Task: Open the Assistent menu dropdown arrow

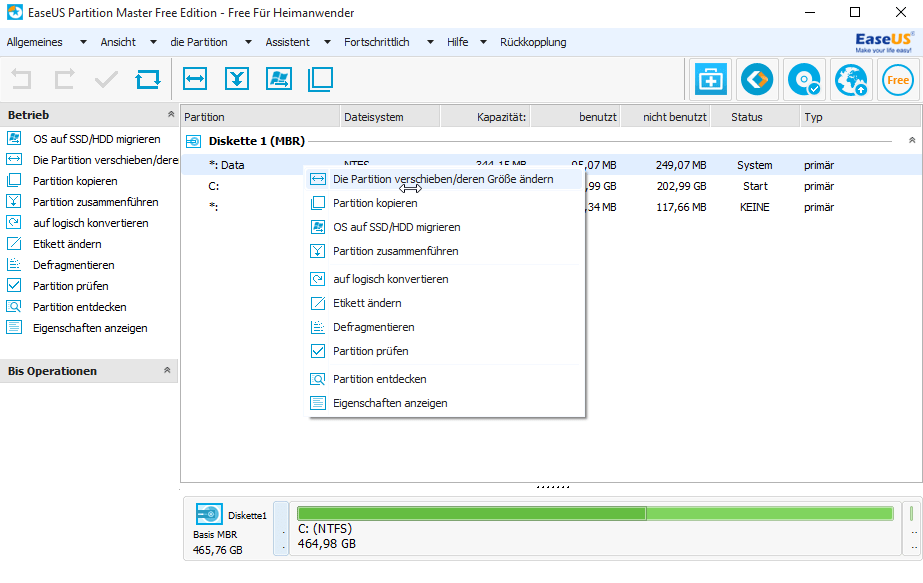Action: [327, 42]
